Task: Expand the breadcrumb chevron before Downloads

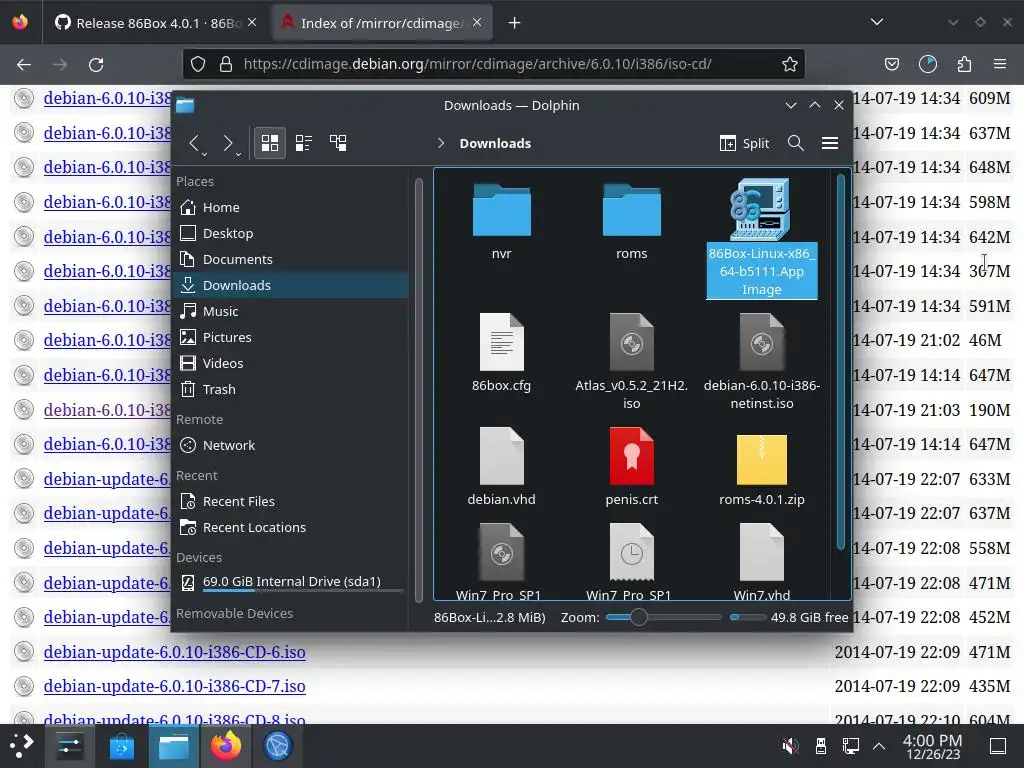Action: [x=441, y=143]
